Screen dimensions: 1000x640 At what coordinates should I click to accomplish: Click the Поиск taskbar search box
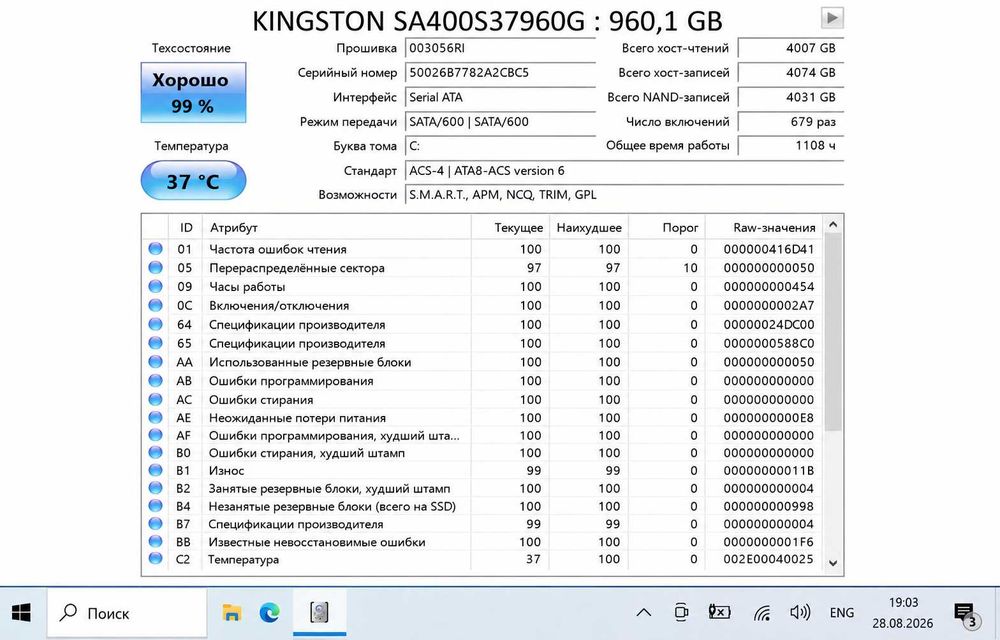click(127, 613)
